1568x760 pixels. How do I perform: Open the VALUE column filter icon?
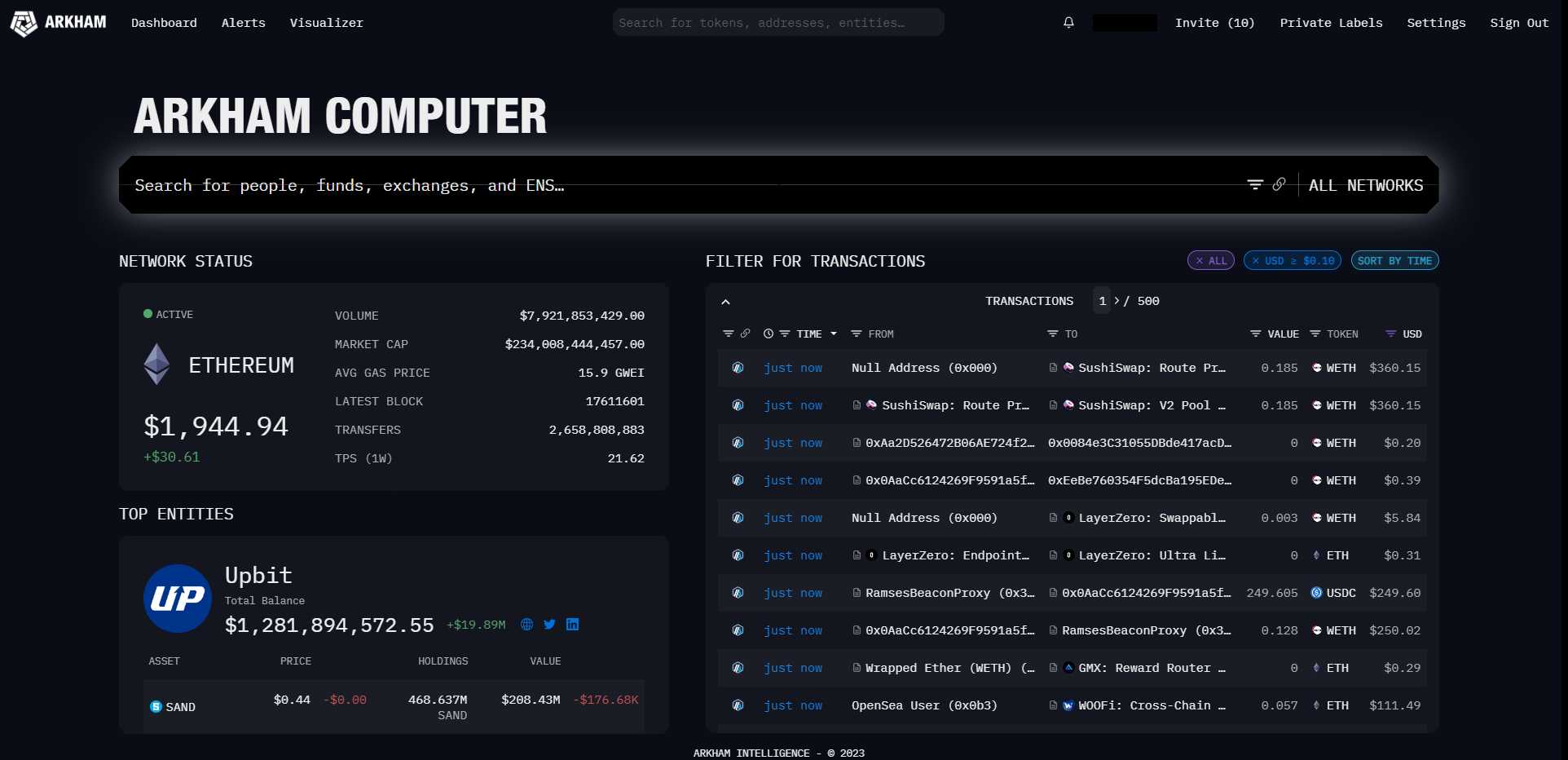pos(1255,334)
